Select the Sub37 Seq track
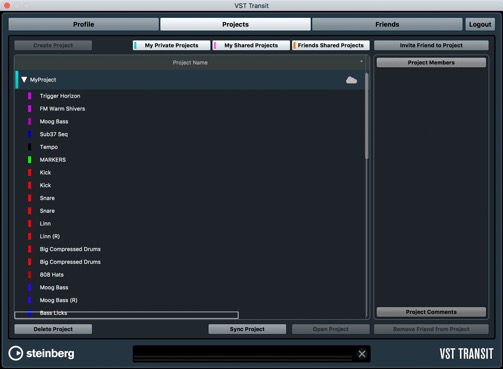Image resolution: width=503 pixels, height=369 pixels. point(54,134)
